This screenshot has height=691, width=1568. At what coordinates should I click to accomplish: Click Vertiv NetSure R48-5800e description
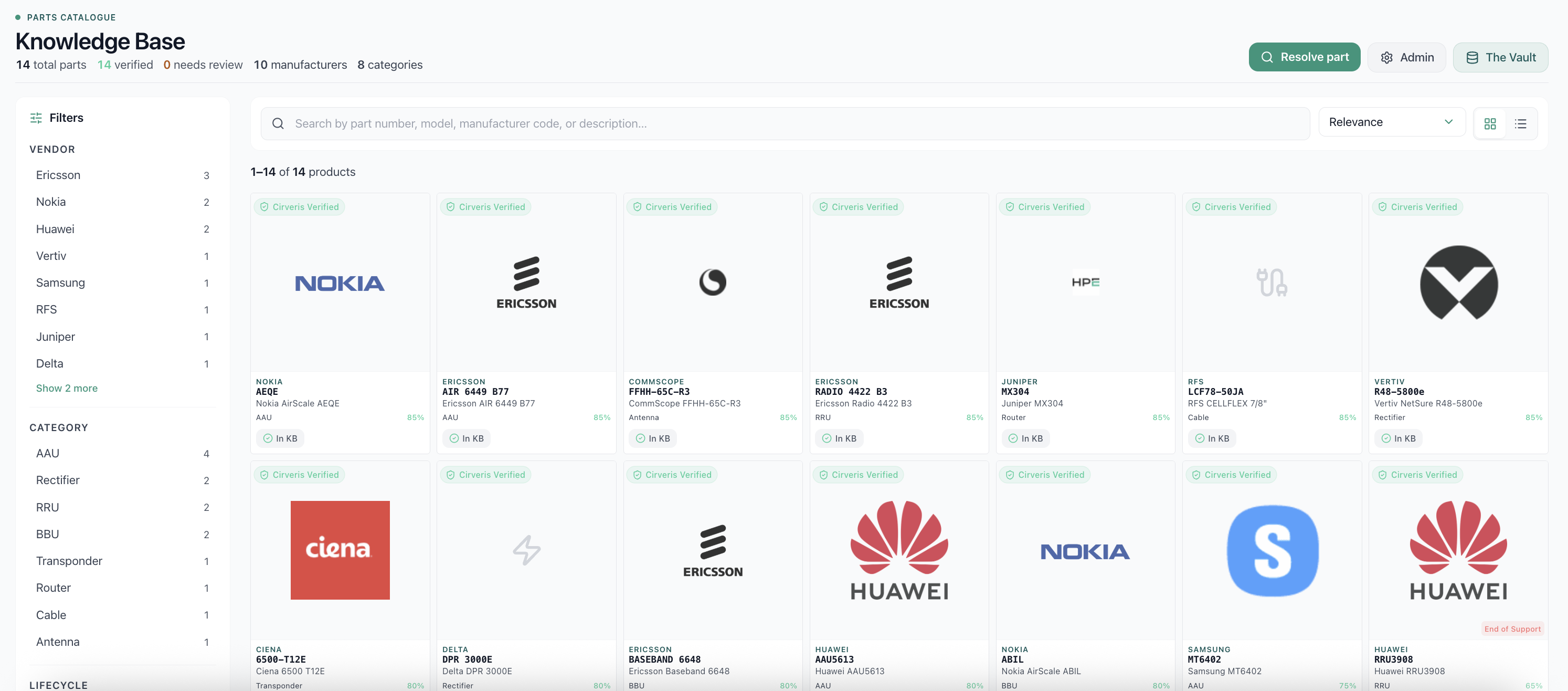(x=1428, y=404)
